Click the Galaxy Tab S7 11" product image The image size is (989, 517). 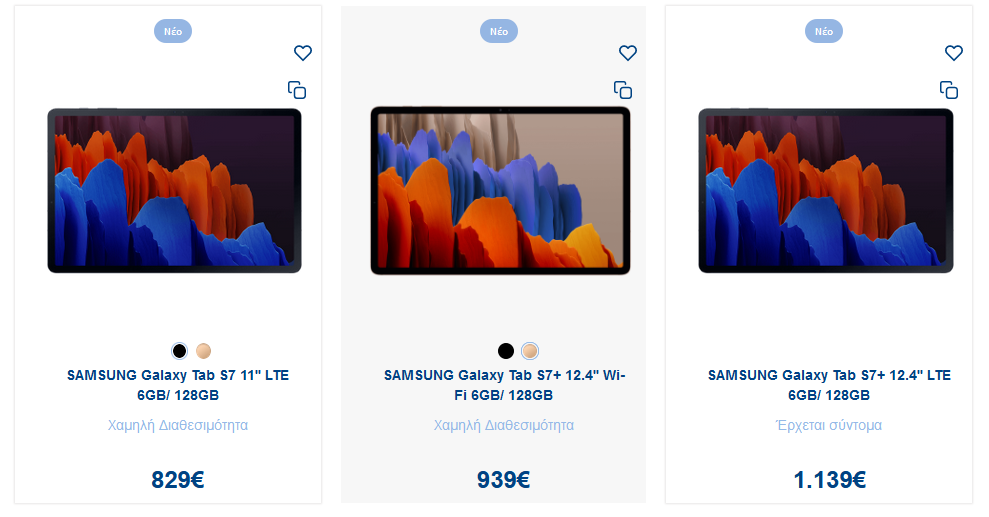pos(175,190)
